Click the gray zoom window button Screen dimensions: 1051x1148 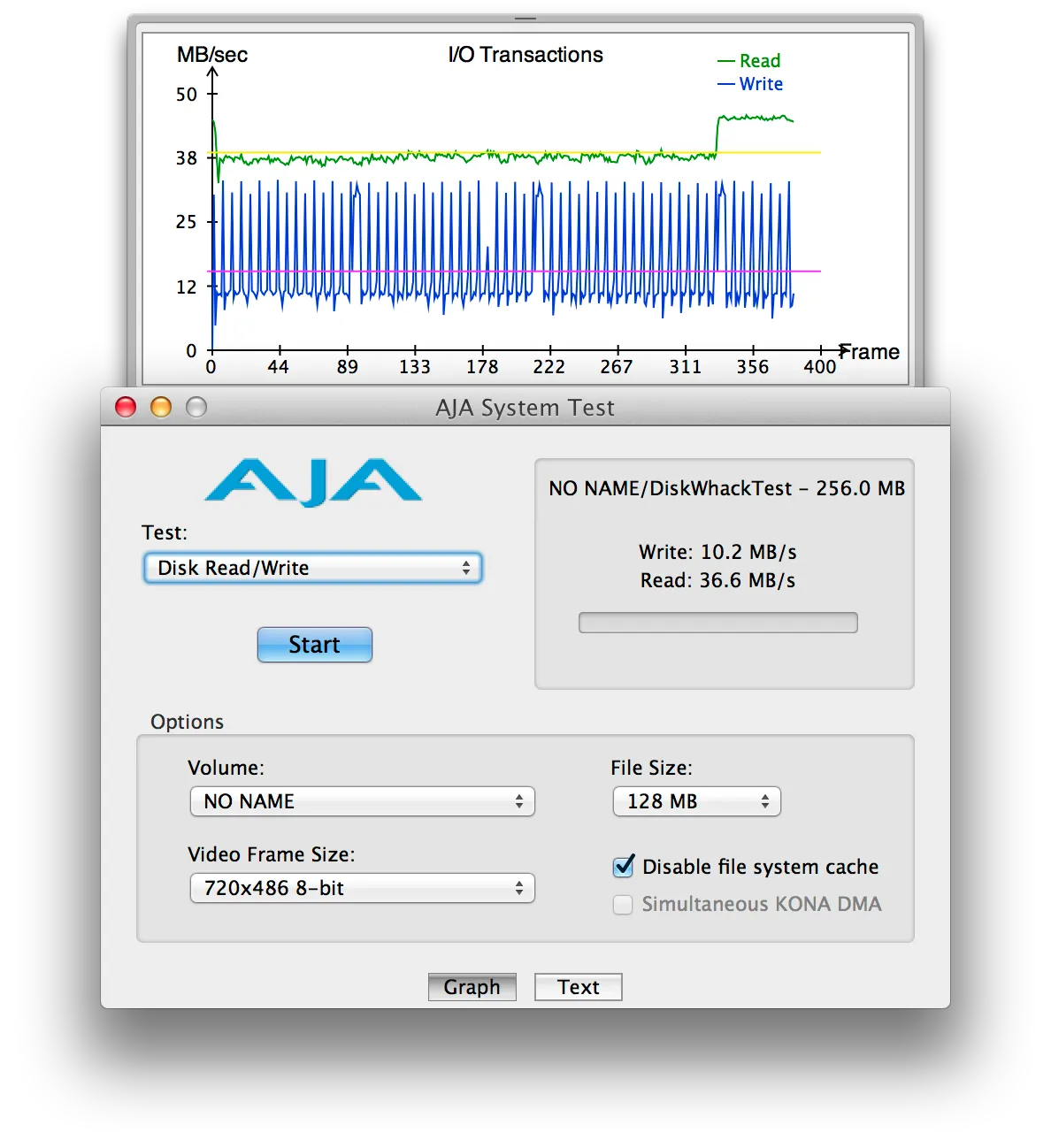[196, 407]
